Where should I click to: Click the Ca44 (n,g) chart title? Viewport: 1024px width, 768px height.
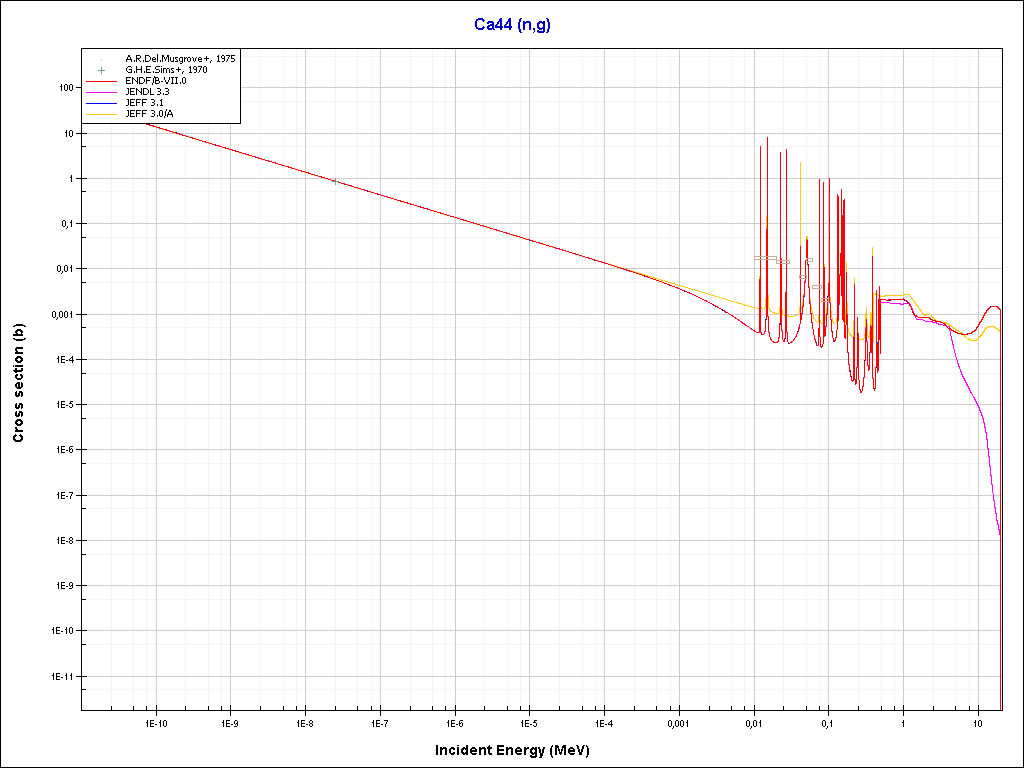point(512,25)
